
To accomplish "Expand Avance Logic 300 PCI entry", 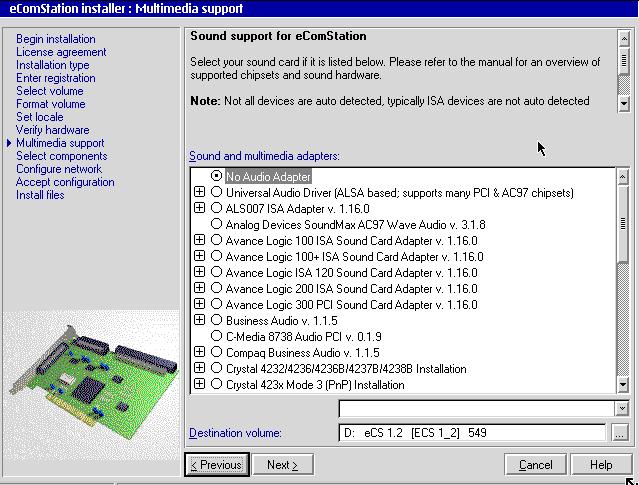I will [199, 304].
